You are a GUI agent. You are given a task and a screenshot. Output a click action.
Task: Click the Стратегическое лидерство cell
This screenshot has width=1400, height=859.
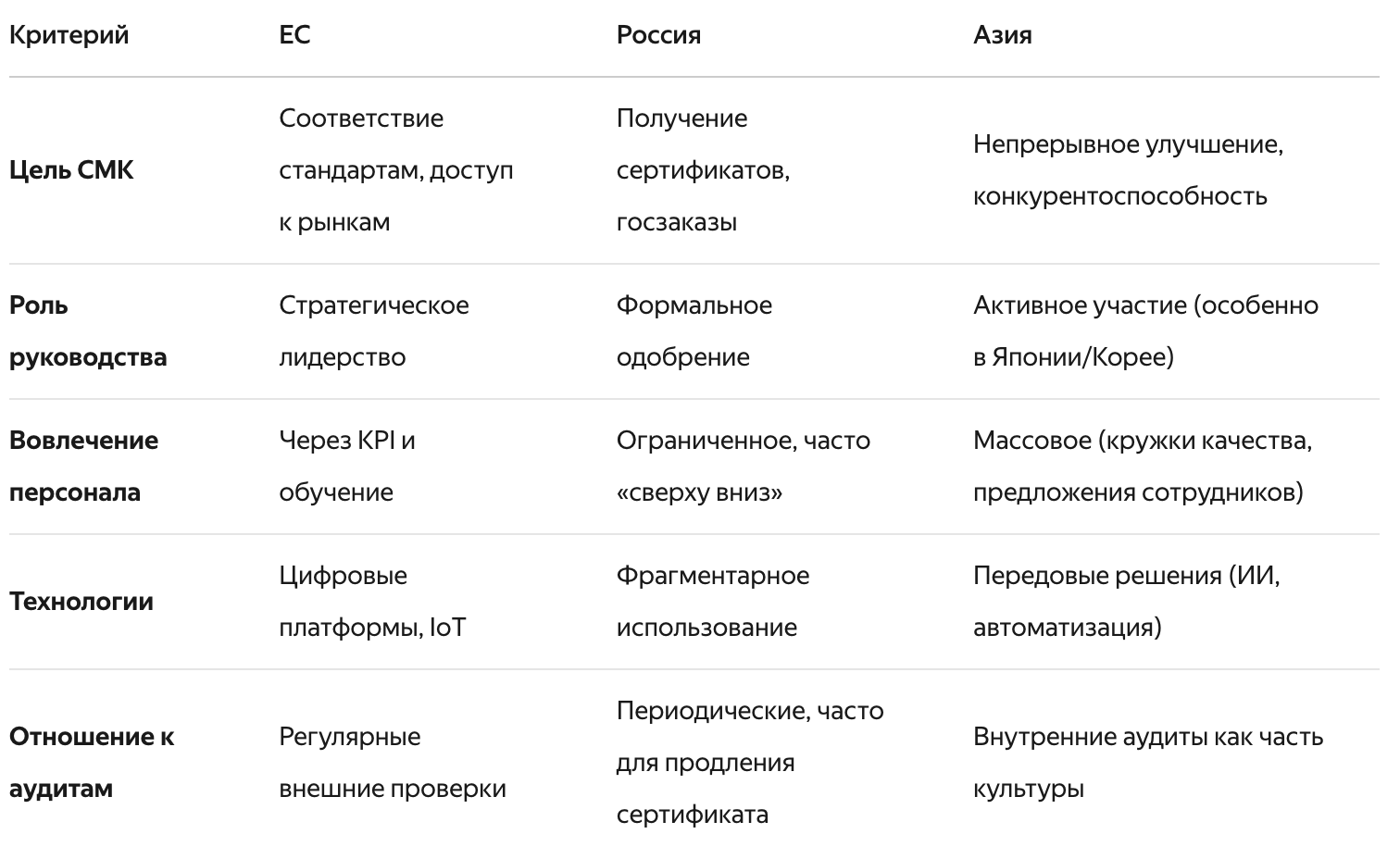374,331
